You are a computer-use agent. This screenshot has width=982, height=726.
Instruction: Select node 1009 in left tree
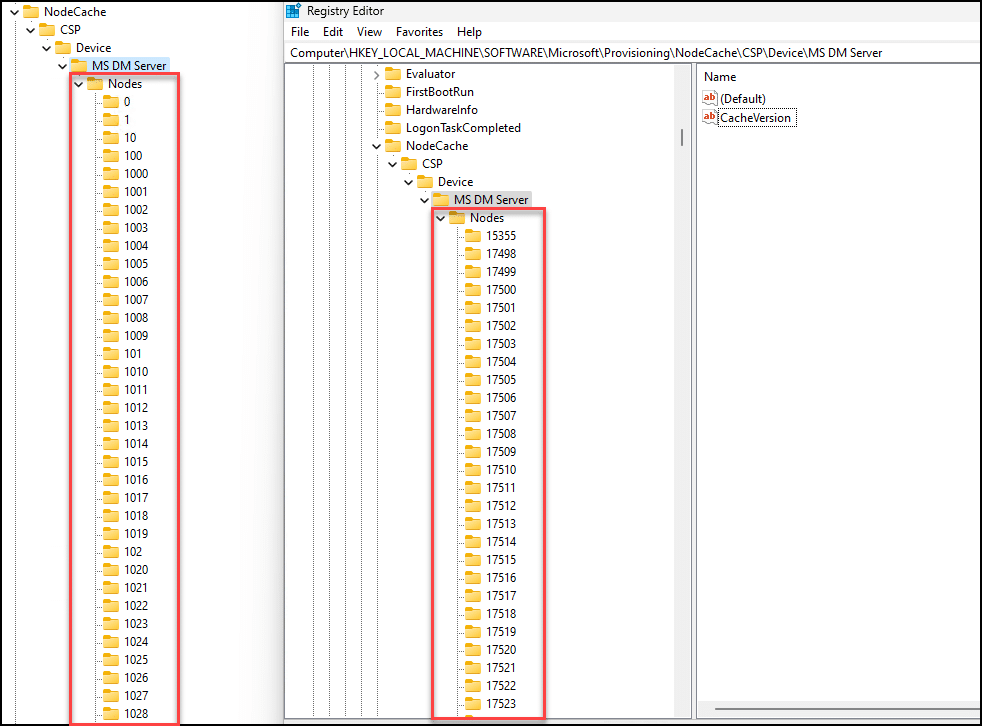pyautogui.click(x=136, y=336)
